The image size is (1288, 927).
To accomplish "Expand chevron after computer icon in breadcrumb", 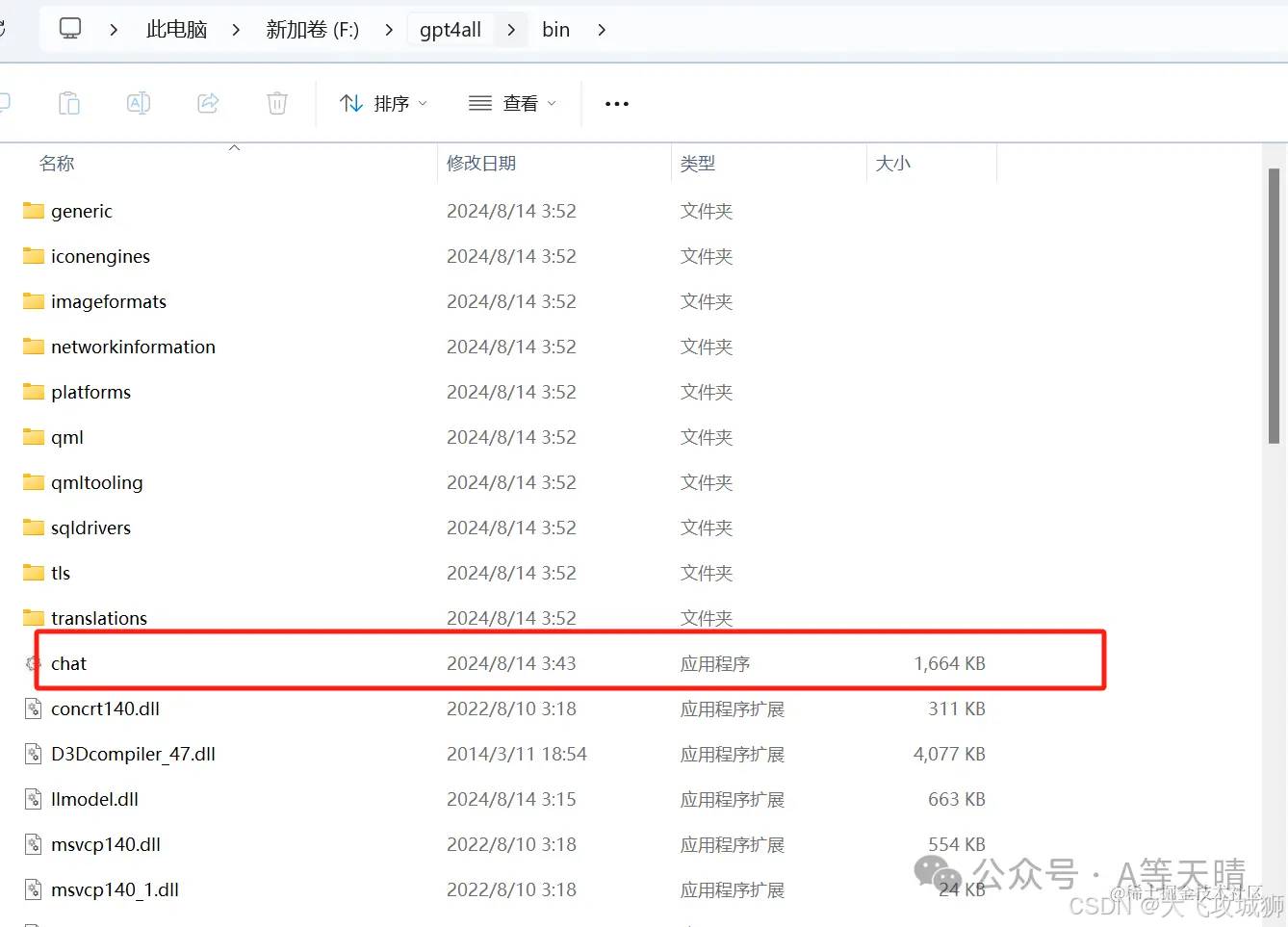I will coord(114,30).
